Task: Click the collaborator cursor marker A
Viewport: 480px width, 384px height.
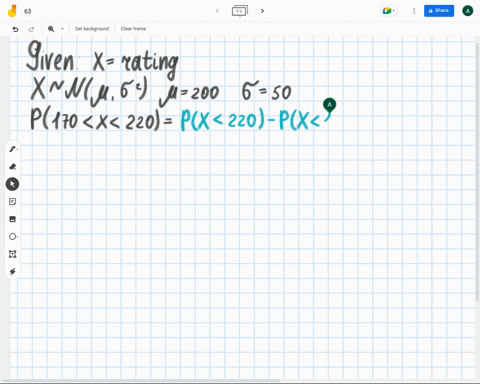Action: pyautogui.click(x=329, y=105)
